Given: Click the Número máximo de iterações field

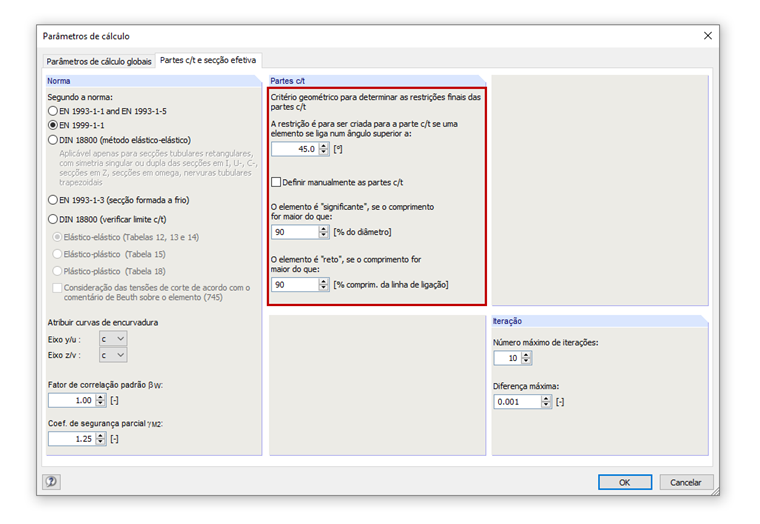Looking at the screenshot, I should tap(507, 358).
